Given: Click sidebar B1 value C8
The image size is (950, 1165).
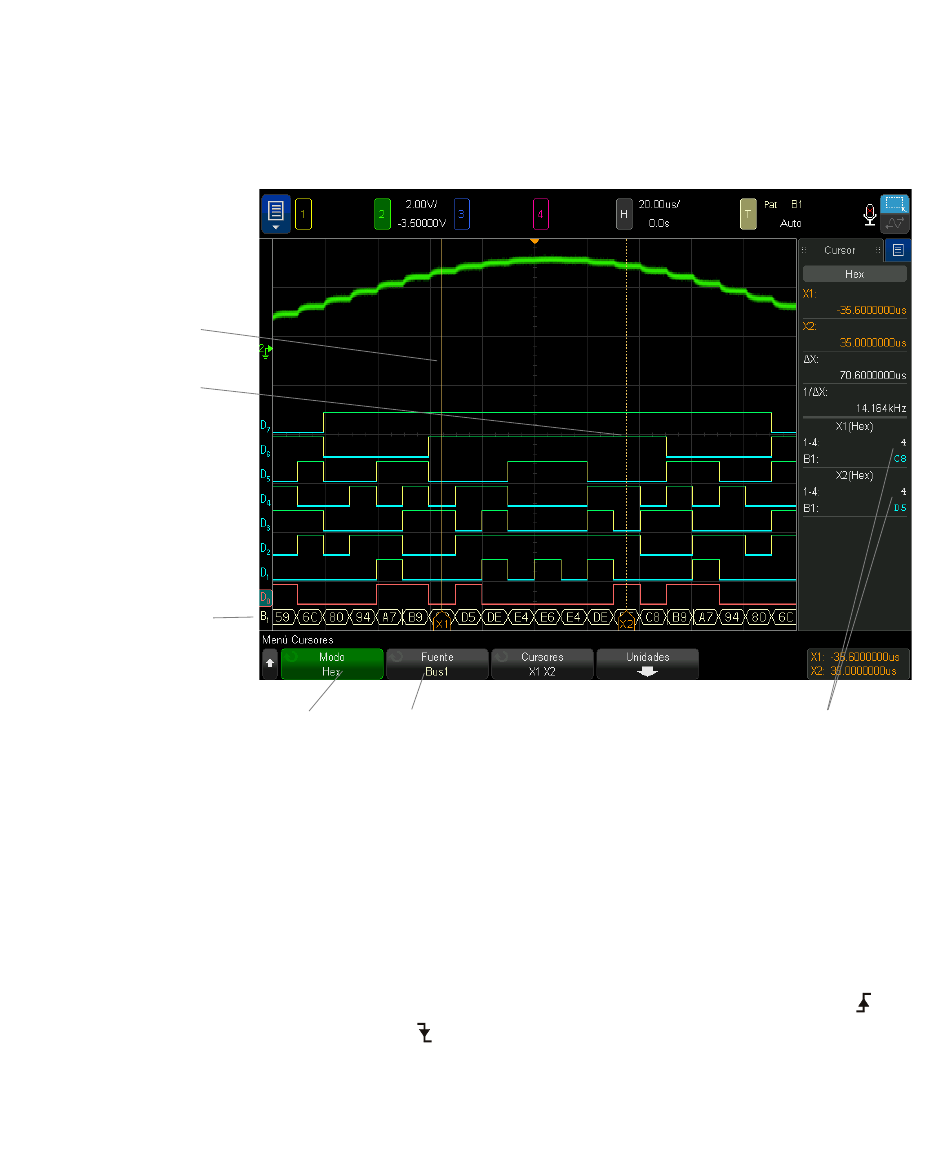Looking at the screenshot, I should tap(899, 459).
